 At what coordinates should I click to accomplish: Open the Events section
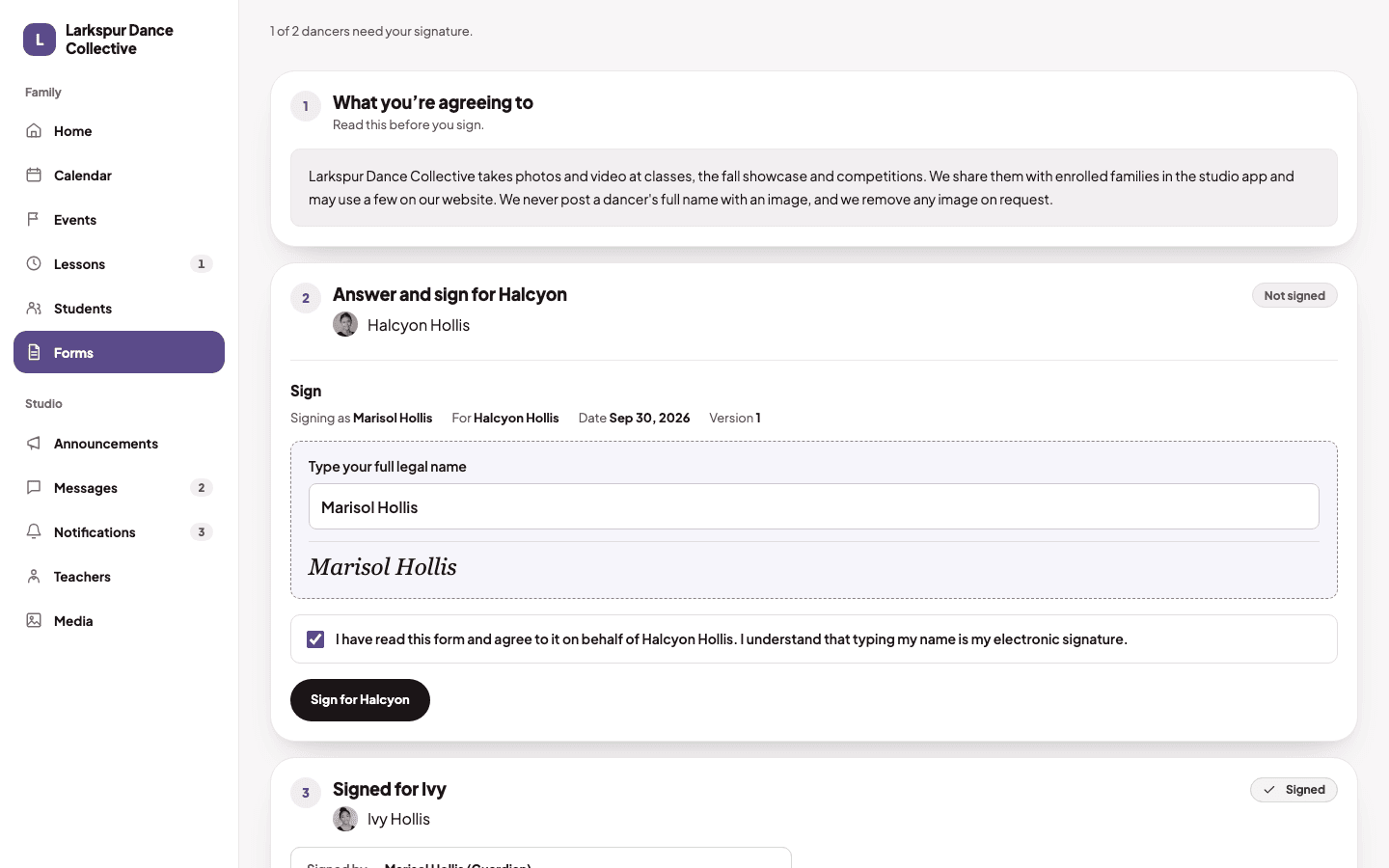click(x=119, y=220)
